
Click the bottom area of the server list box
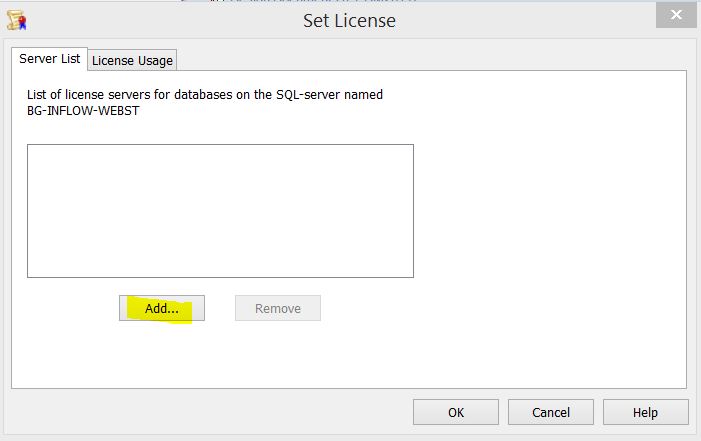click(x=220, y=265)
